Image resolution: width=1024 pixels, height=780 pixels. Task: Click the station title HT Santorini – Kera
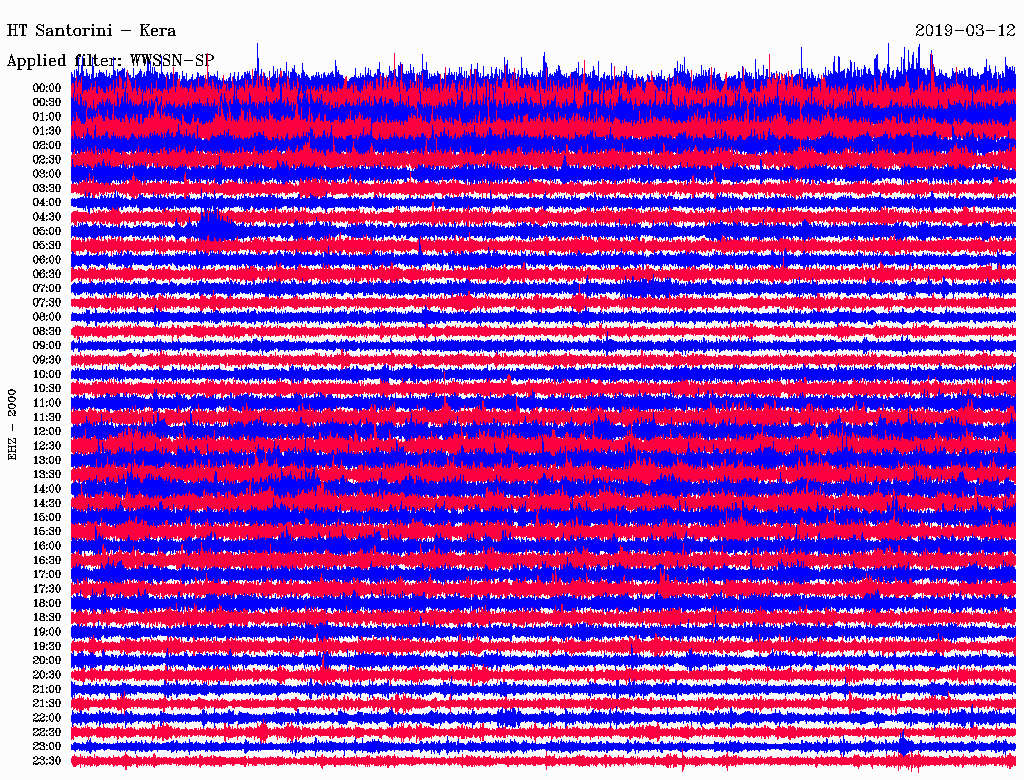click(91, 31)
